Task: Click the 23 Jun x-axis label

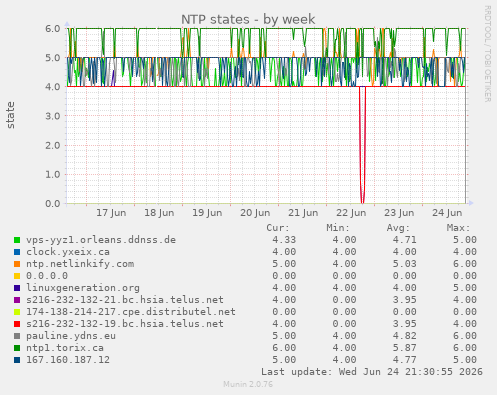Action: pyautogui.click(x=399, y=213)
